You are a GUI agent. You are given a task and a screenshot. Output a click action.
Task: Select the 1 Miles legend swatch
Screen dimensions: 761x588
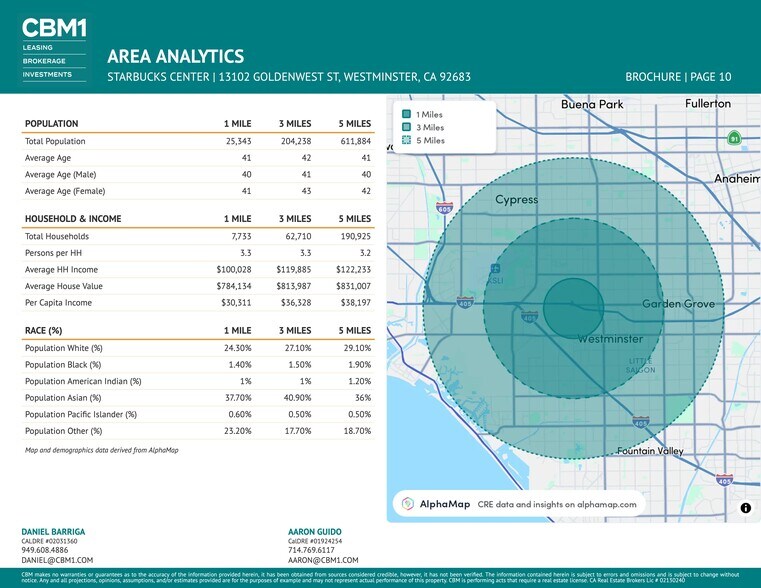pos(406,114)
